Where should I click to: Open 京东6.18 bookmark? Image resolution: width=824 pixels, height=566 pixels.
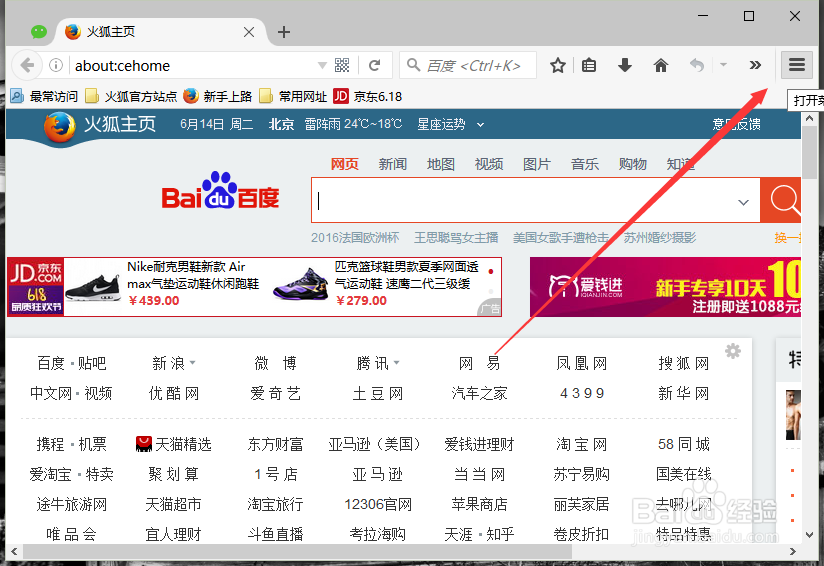click(x=368, y=96)
